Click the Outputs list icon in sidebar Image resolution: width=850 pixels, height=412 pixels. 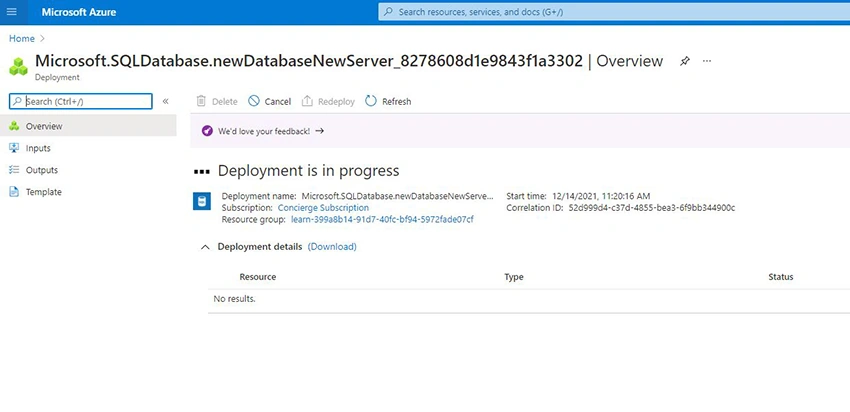[x=14, y=170]
